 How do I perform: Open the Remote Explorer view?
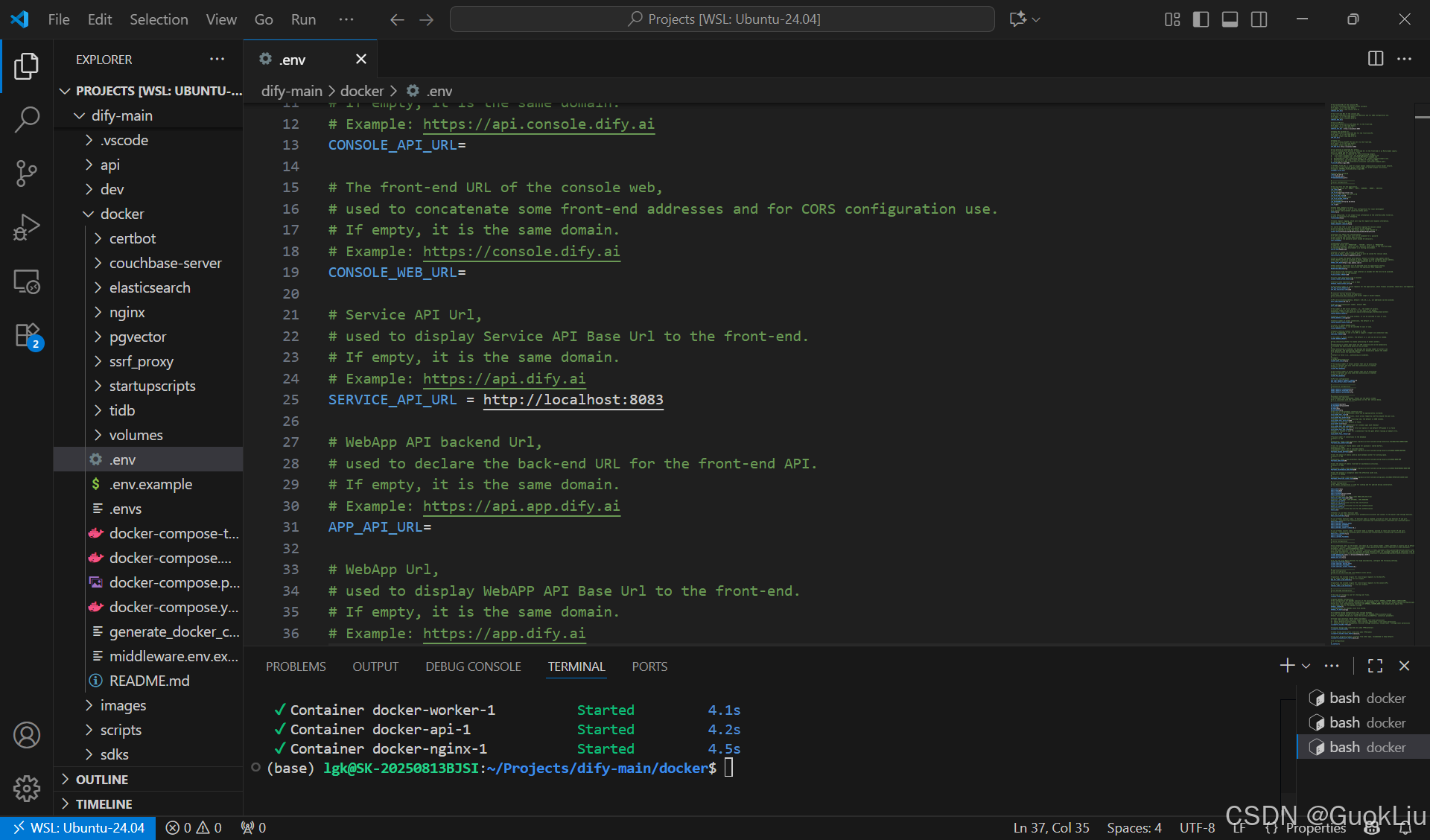pyautogui.click(x=27, y=281)
